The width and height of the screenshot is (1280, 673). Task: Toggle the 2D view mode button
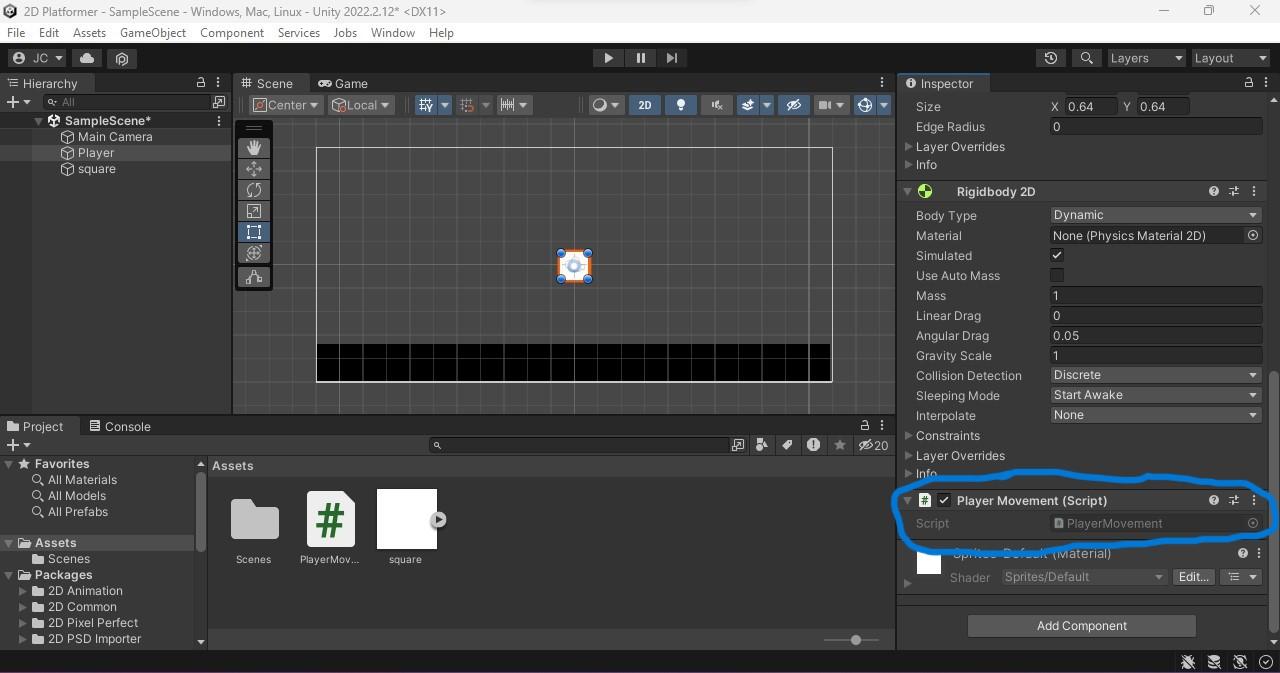645,104
